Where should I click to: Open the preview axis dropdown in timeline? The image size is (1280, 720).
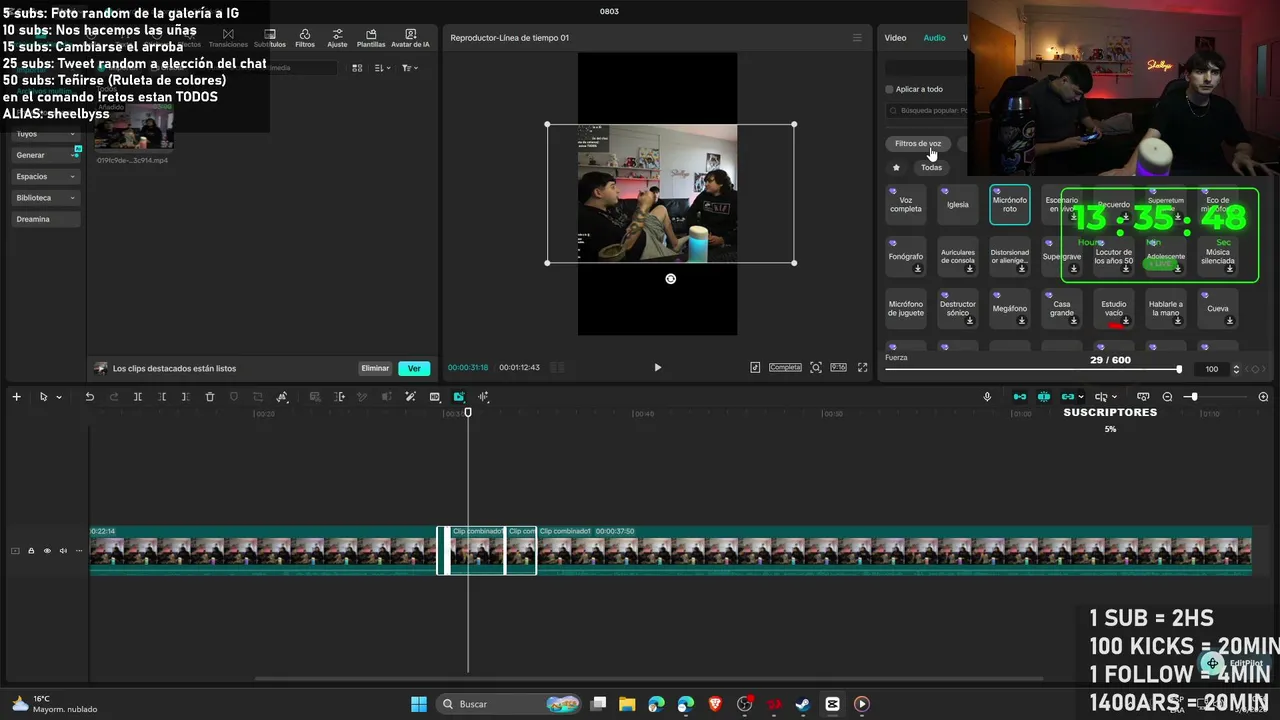[x=1115, y=397]
